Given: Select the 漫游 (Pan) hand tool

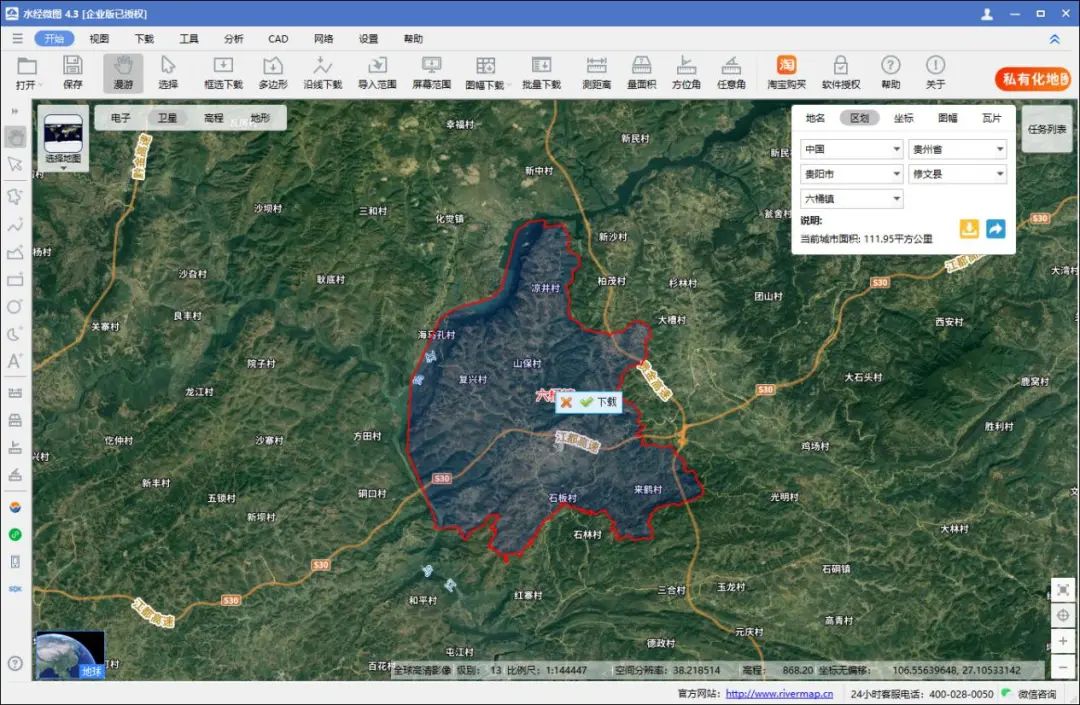Looking at the screenshot, I should pos(123,72).
